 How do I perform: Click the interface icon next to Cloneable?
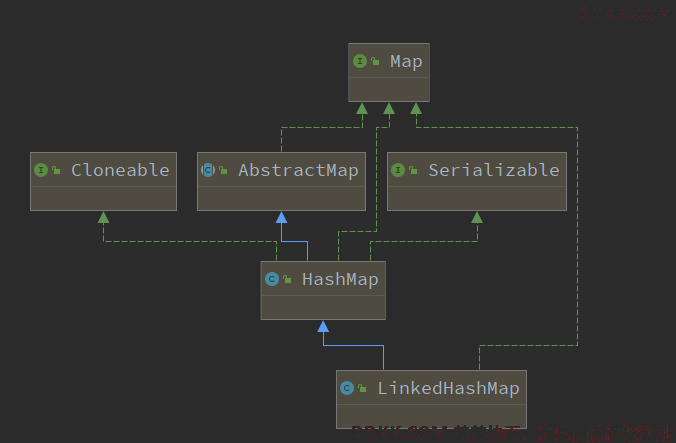41,170
